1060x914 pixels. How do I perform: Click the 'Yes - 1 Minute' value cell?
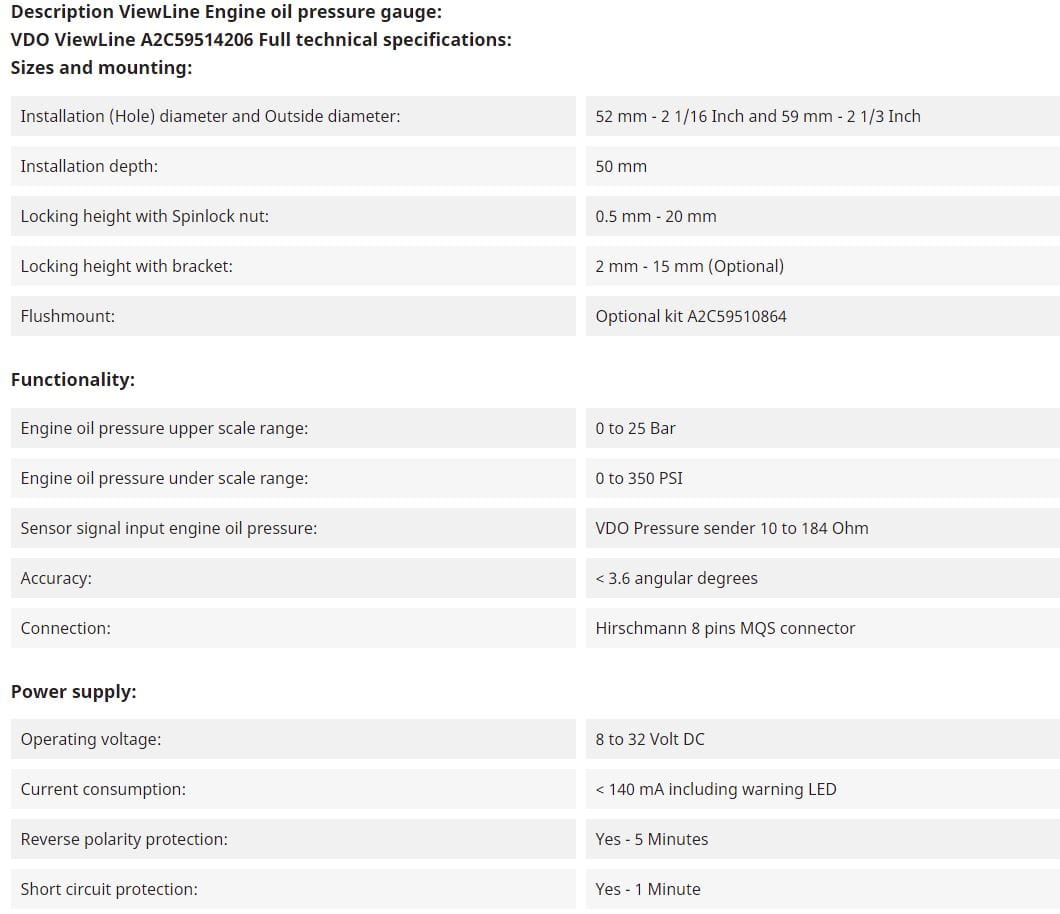[x=648, y=889]
